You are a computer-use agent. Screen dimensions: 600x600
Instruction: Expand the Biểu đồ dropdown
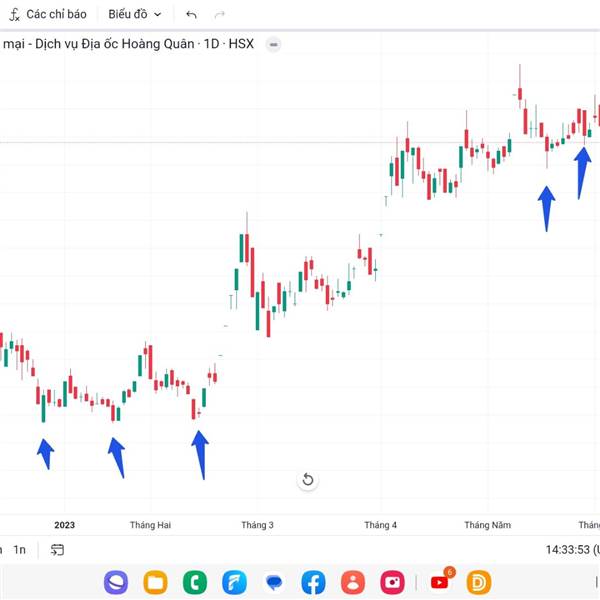pyautogui.click(x=135, y=15)
